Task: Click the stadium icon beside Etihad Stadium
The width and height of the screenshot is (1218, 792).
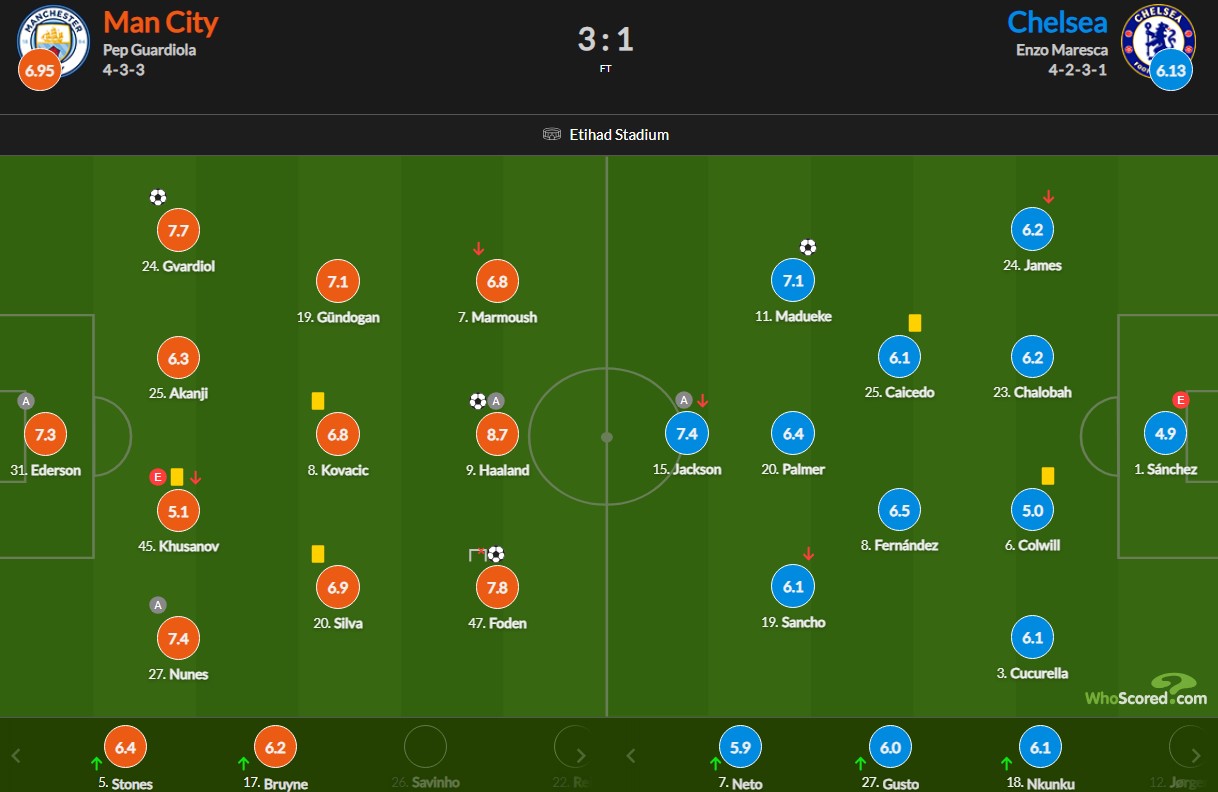Action: (552, 134)
